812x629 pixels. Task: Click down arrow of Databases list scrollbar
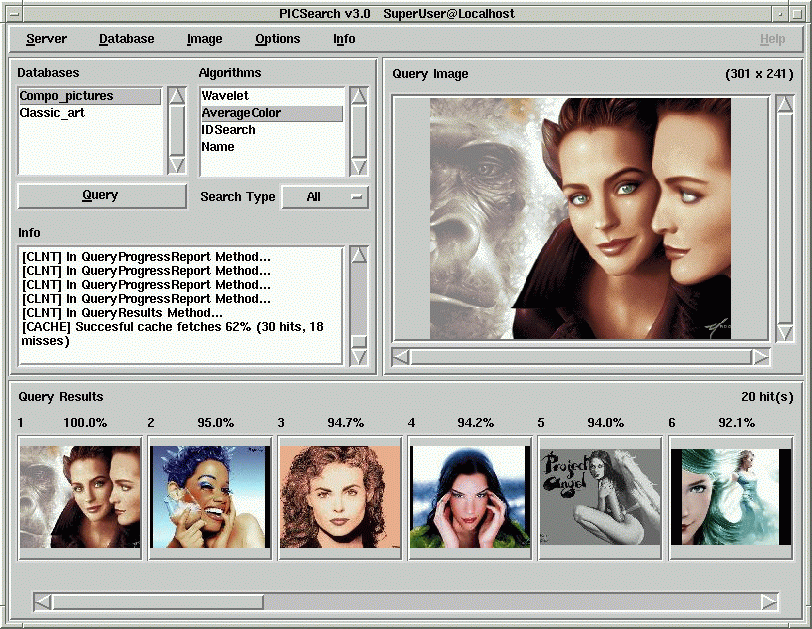tap(177, 165)
